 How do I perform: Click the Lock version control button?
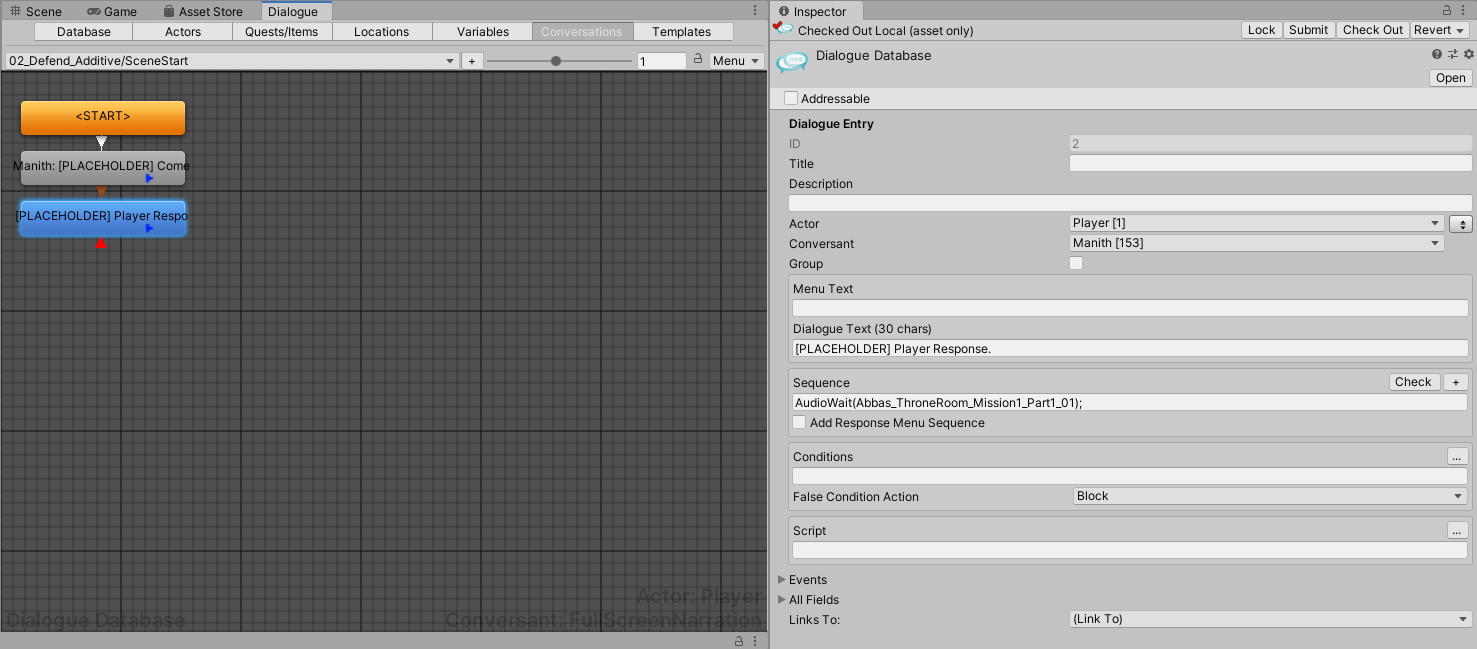pos(1262,30)
